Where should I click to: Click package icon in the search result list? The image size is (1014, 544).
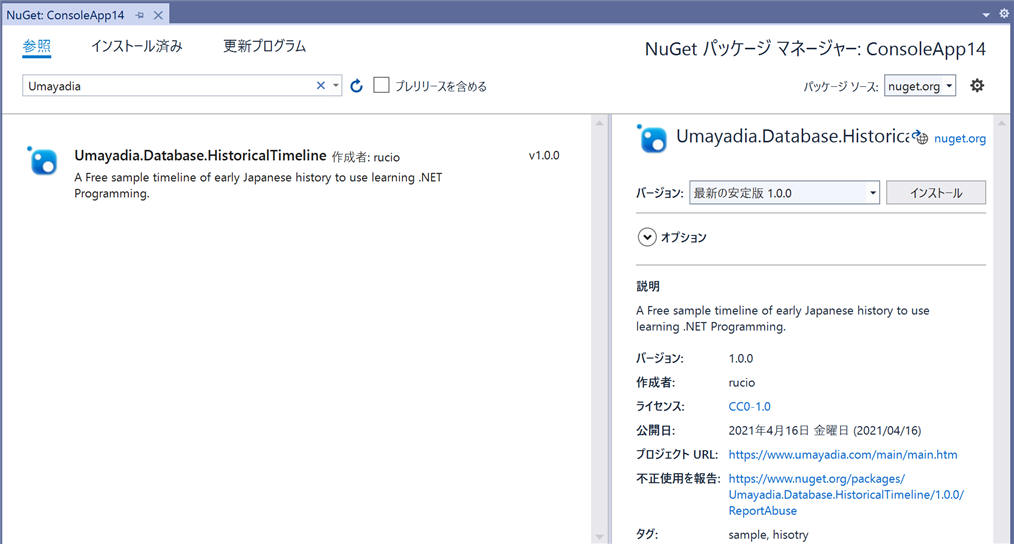(x=43, y=160)
